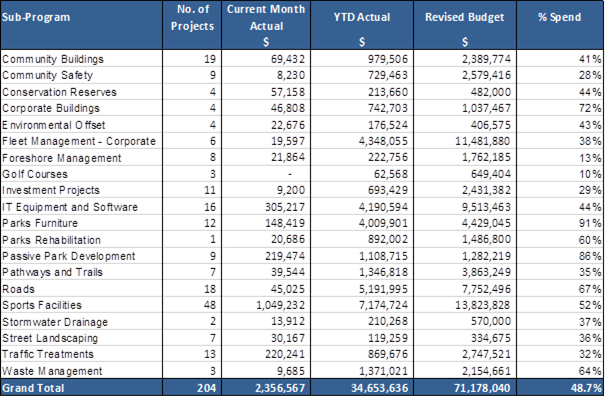
Task: Select the Grand Total row label
Action: point(33,388)
